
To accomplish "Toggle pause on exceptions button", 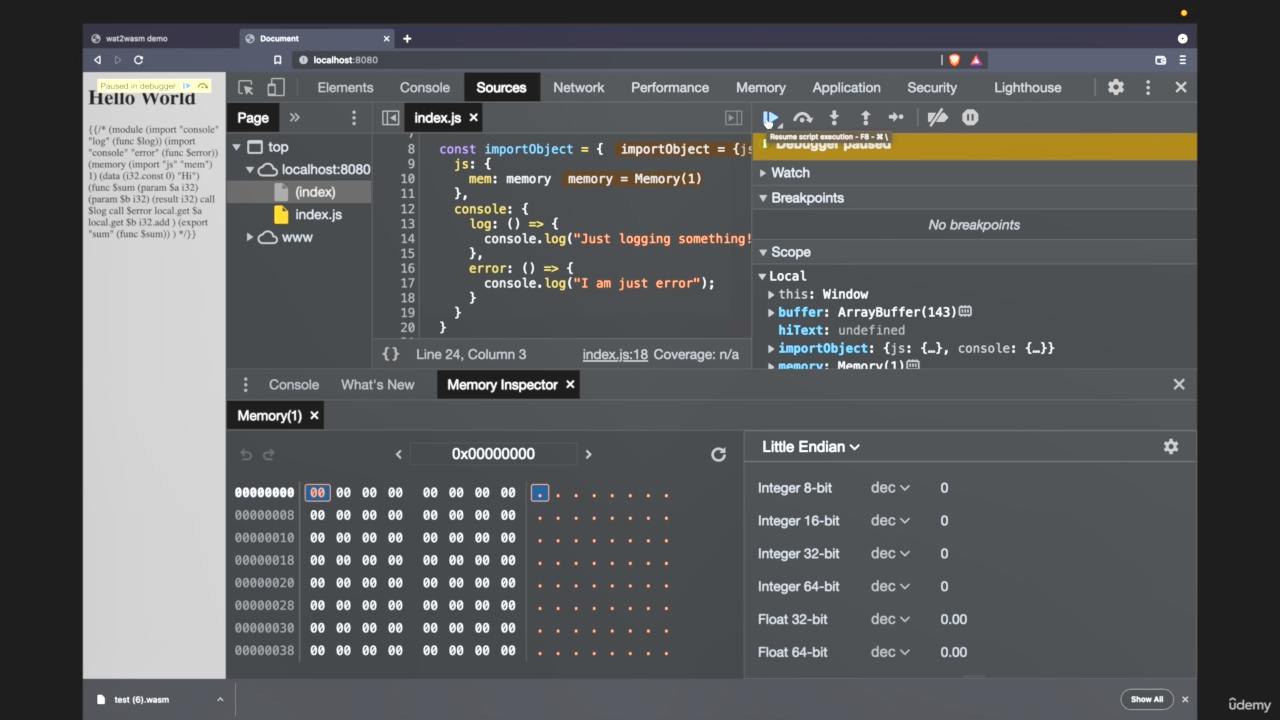I will (x=970, y=118).
